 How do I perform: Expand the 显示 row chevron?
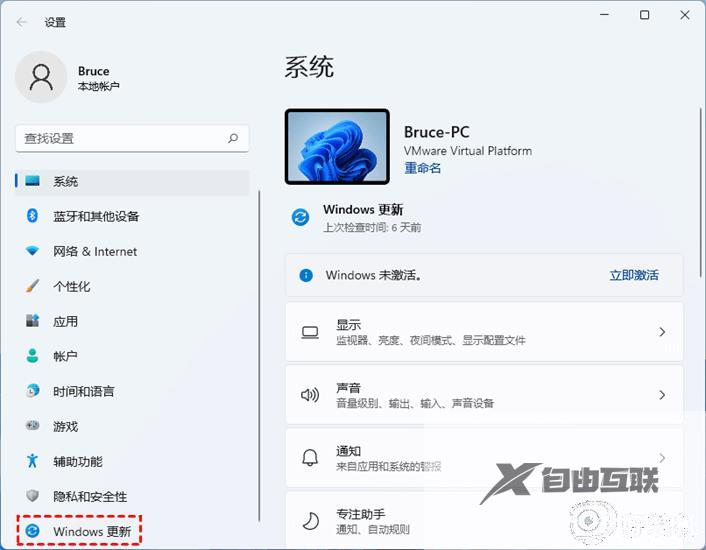coord(662,332)
